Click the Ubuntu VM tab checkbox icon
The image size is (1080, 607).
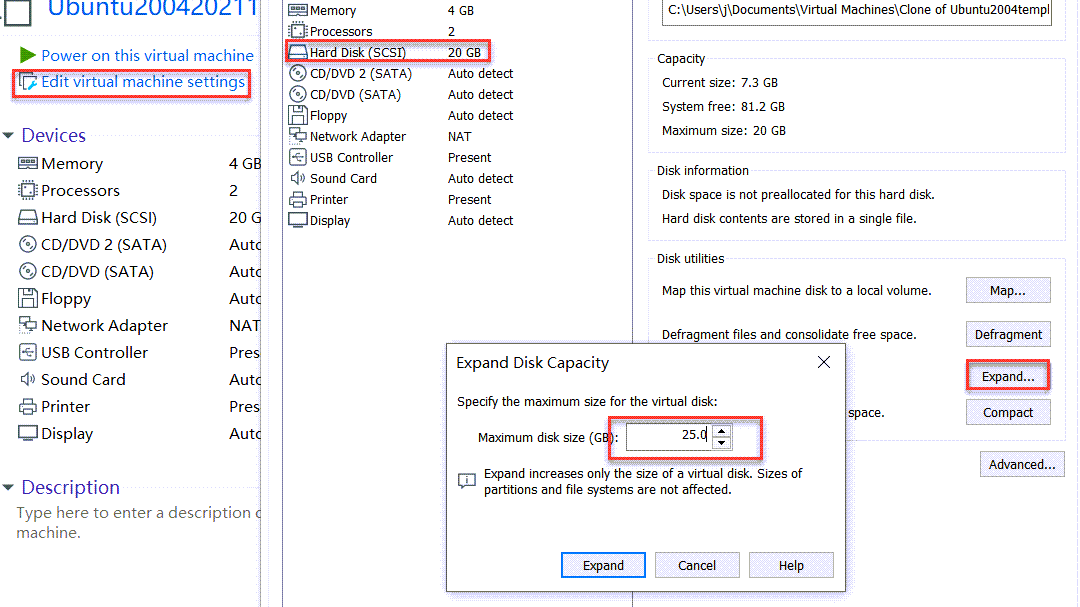[18, 11]
